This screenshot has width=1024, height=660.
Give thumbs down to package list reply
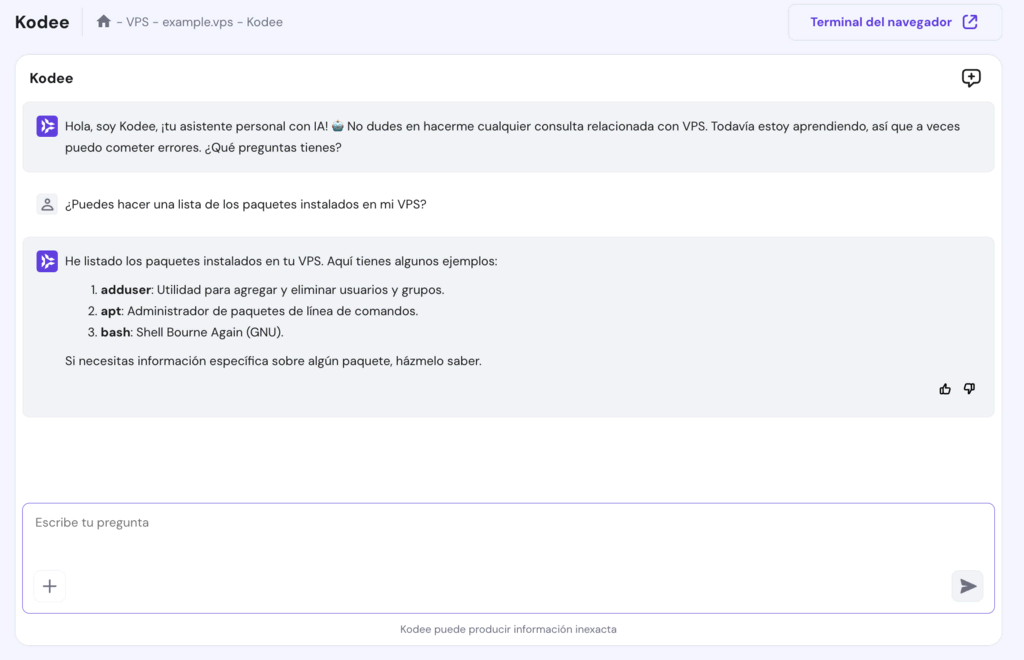tap(969, 389)
